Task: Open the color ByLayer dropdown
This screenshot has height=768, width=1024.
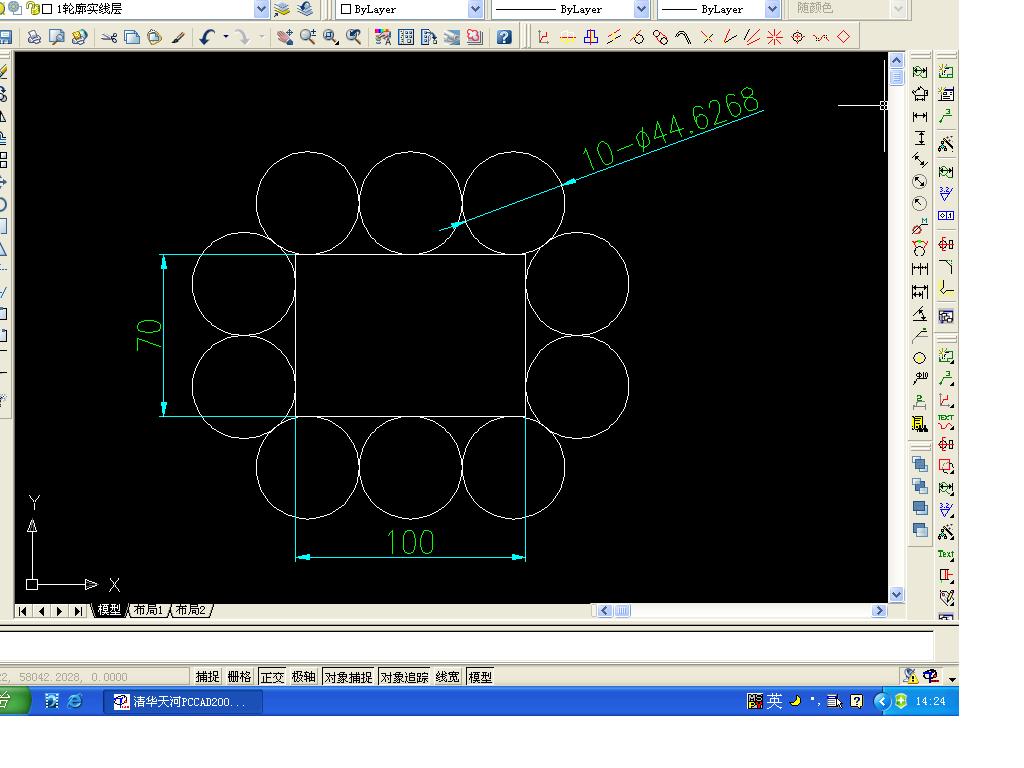Action: [x=475, y=9]
